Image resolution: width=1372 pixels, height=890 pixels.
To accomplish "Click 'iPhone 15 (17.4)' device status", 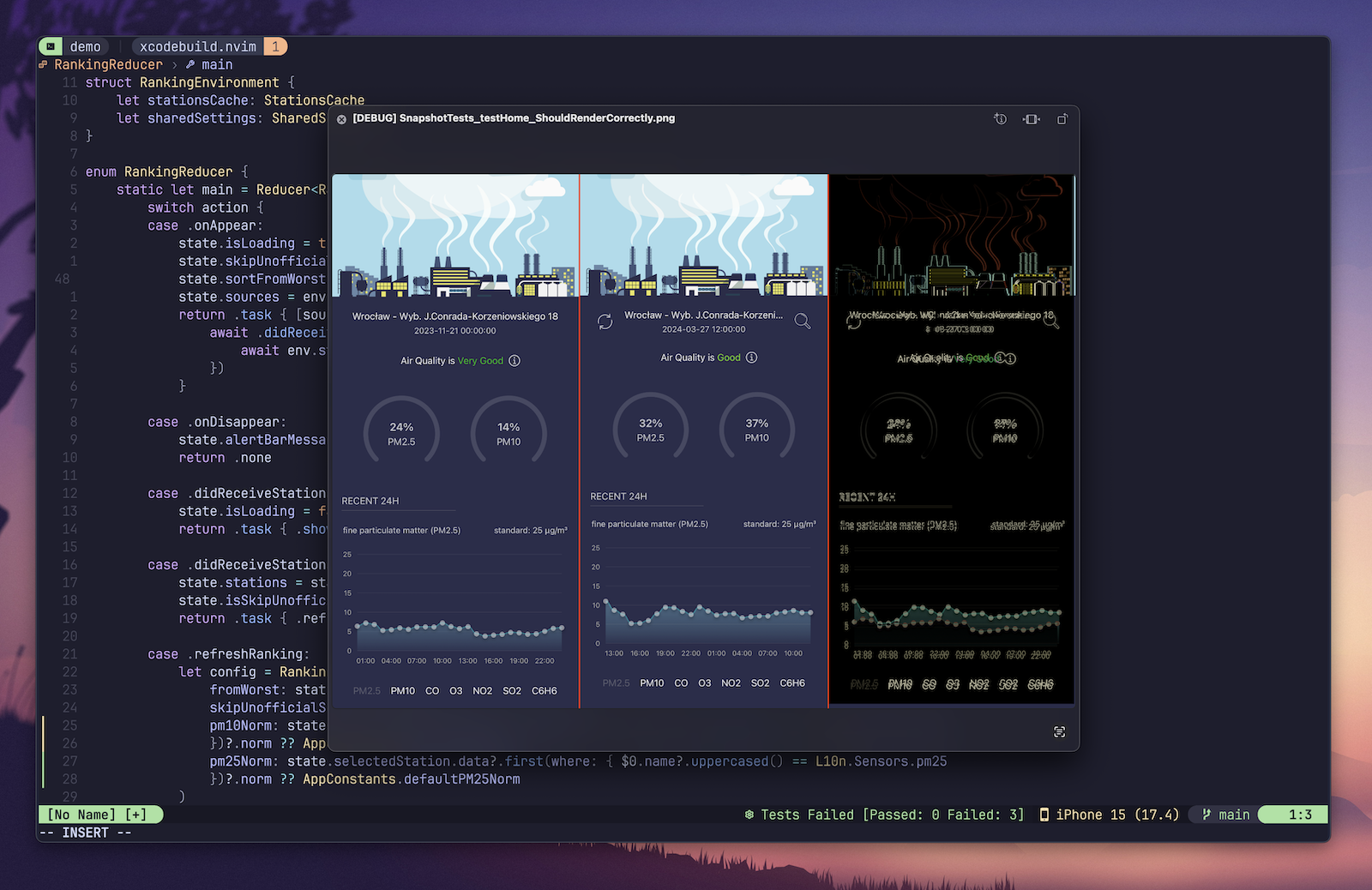I will click(x=1117, y=815).
